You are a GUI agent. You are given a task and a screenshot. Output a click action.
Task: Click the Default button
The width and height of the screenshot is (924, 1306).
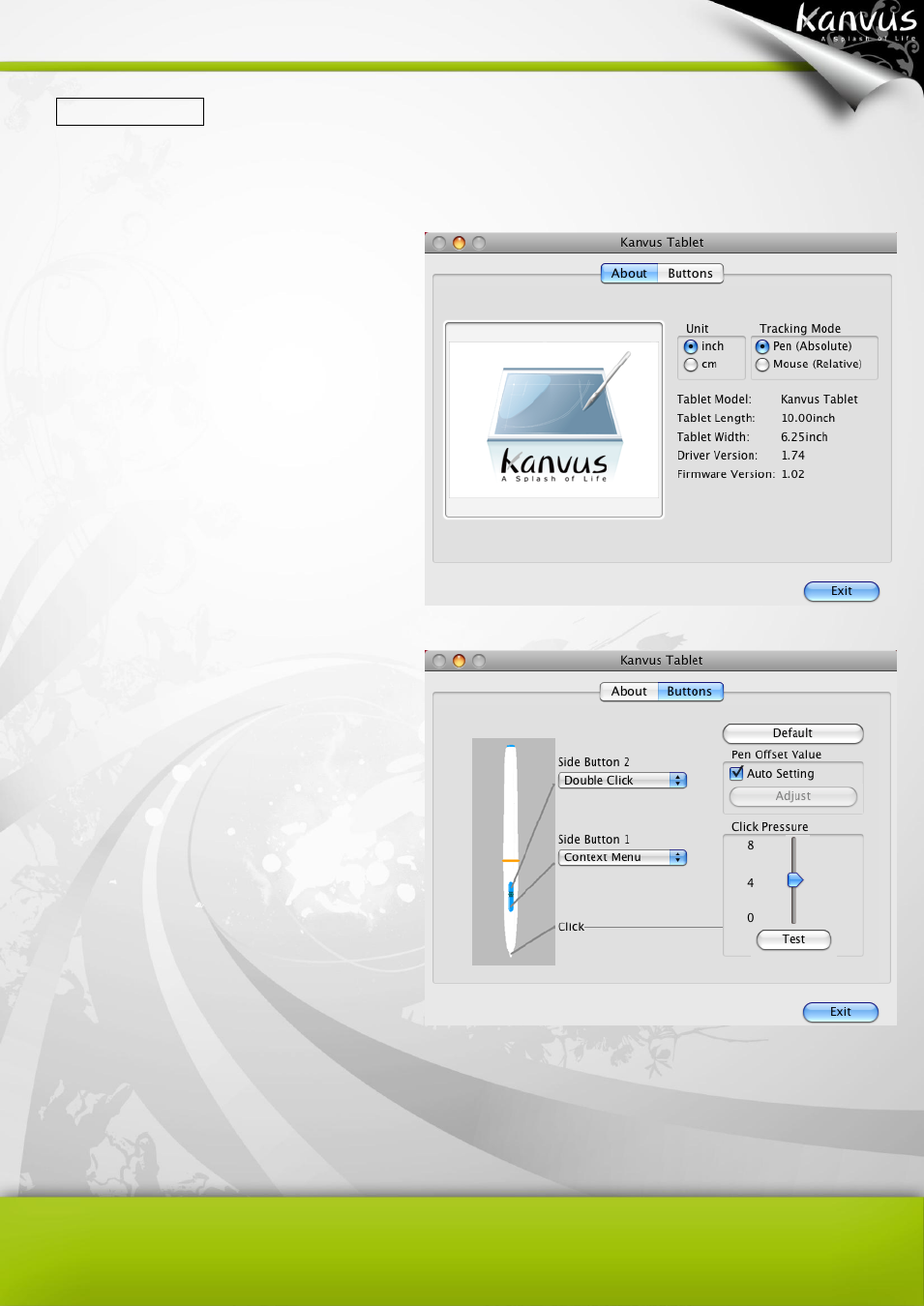792,733
